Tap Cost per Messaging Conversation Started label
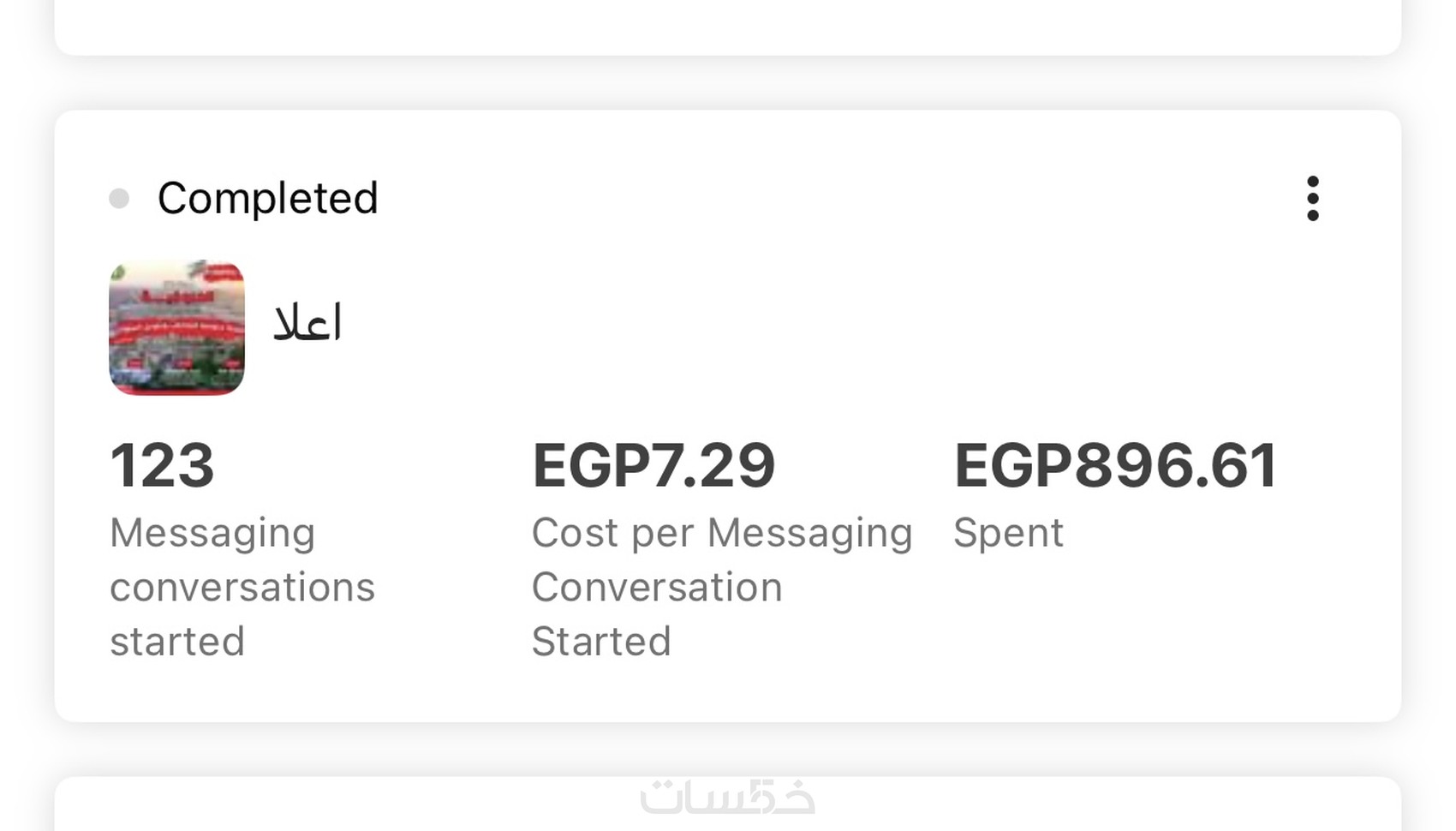This screenshot has width=1456, height=831. (x=721, y=587)
